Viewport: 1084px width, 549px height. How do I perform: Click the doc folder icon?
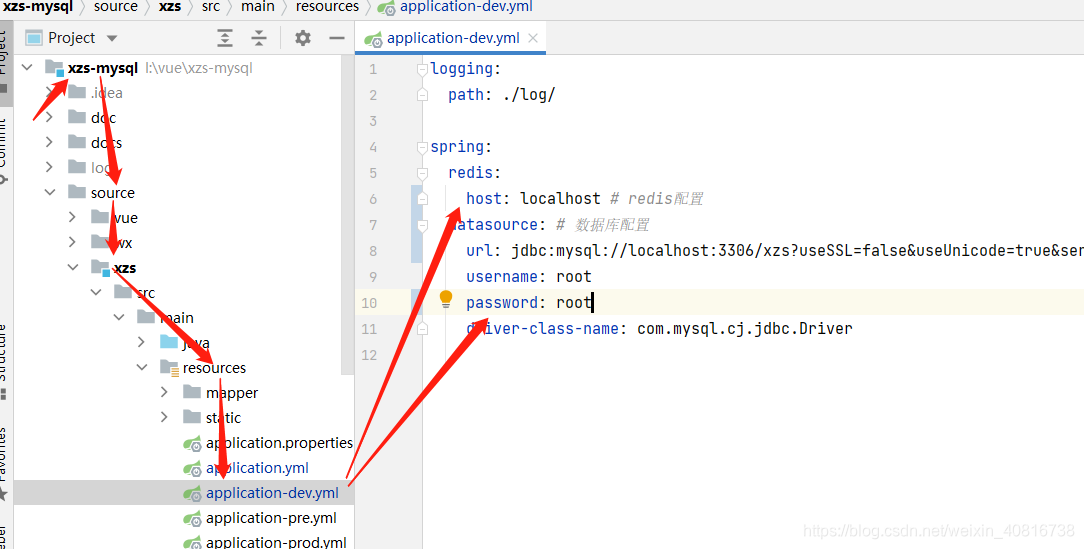click(77, 118)
